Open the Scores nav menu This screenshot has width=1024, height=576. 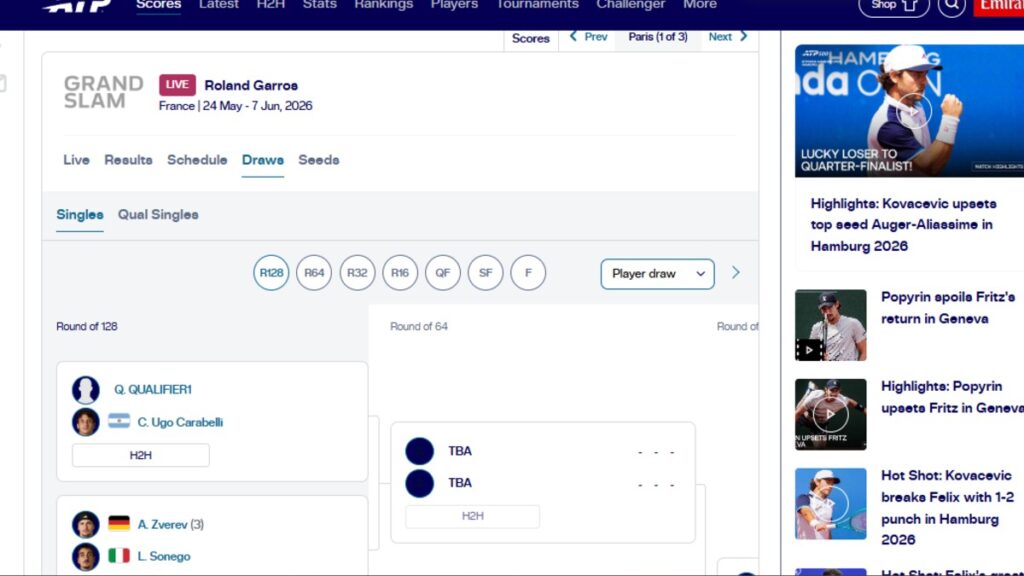click(158, 5)
